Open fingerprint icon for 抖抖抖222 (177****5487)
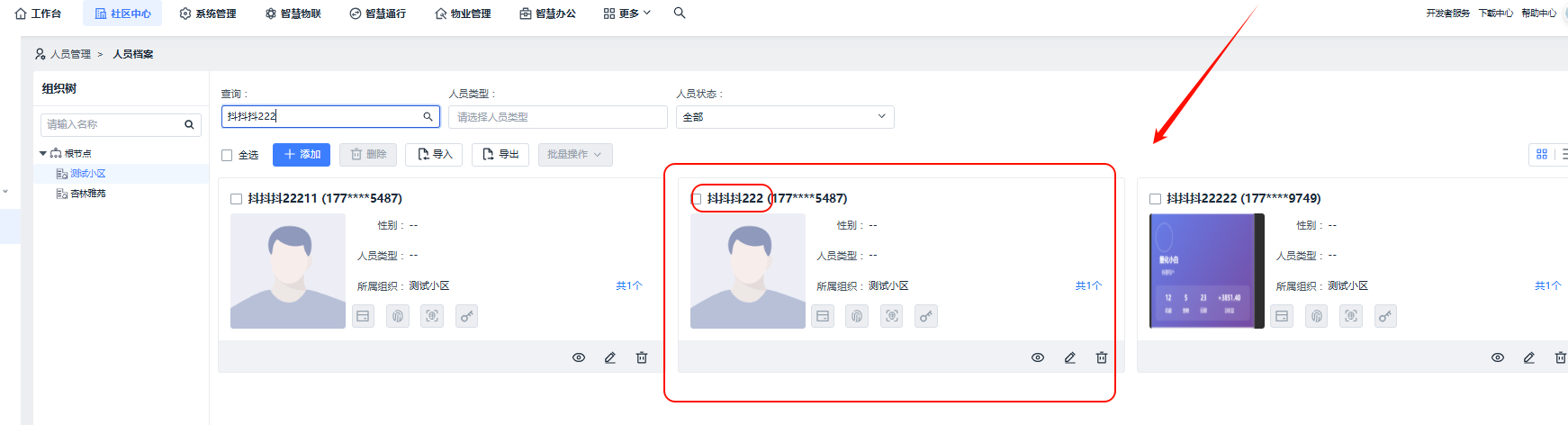1568x425 pixels. pyautogui.click(x=857, y=316)
